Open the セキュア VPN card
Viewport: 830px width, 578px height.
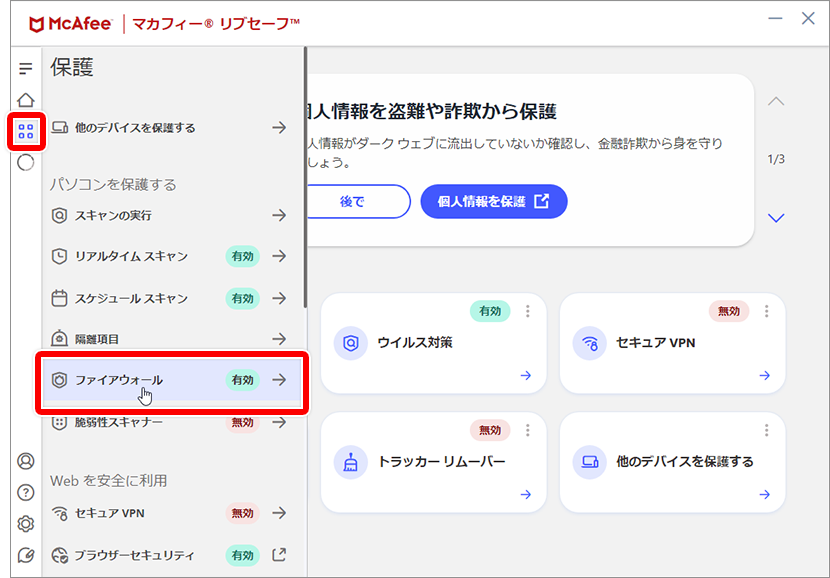[672, 343]
